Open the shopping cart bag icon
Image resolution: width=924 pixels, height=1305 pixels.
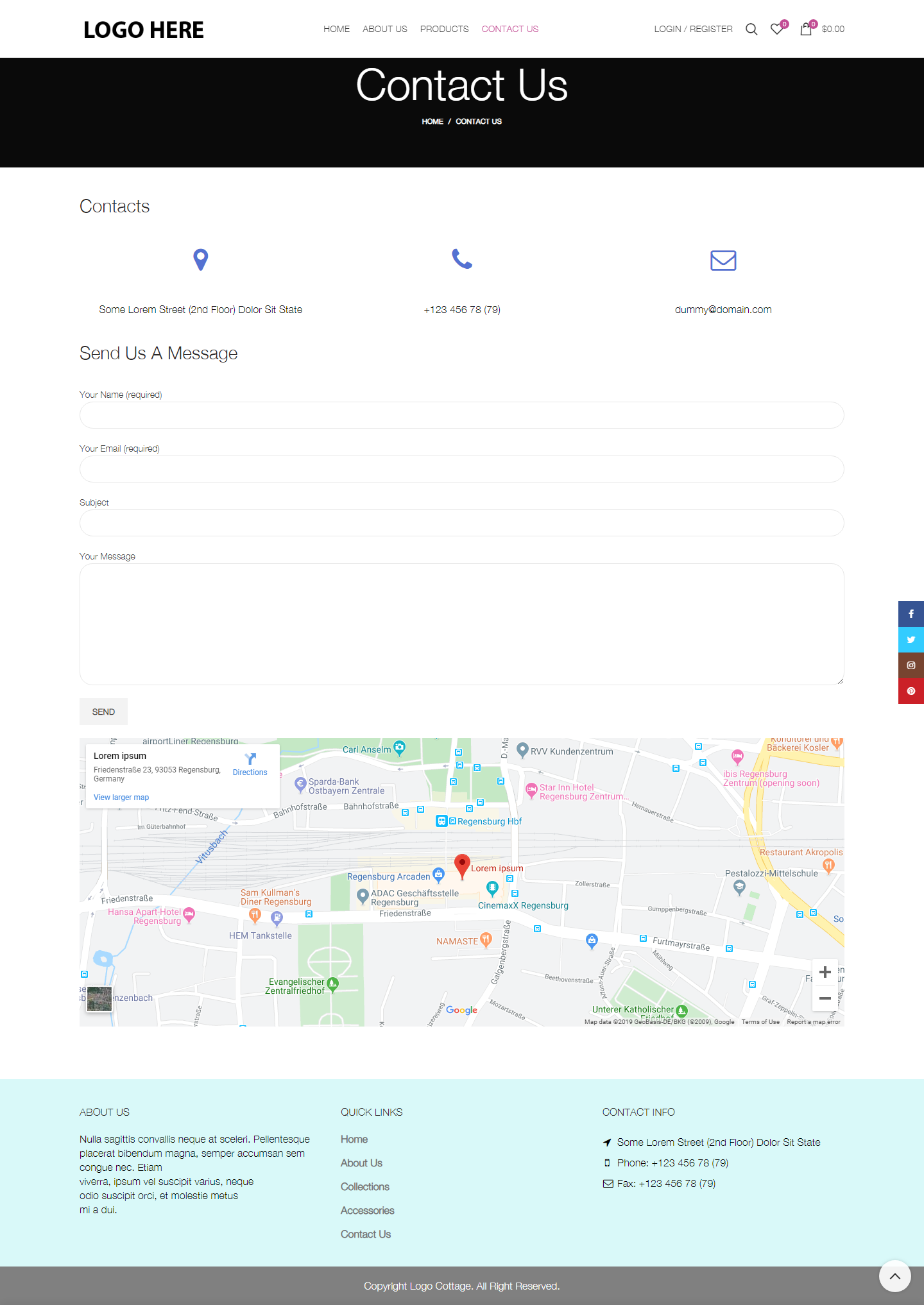(x=806, y=30)
